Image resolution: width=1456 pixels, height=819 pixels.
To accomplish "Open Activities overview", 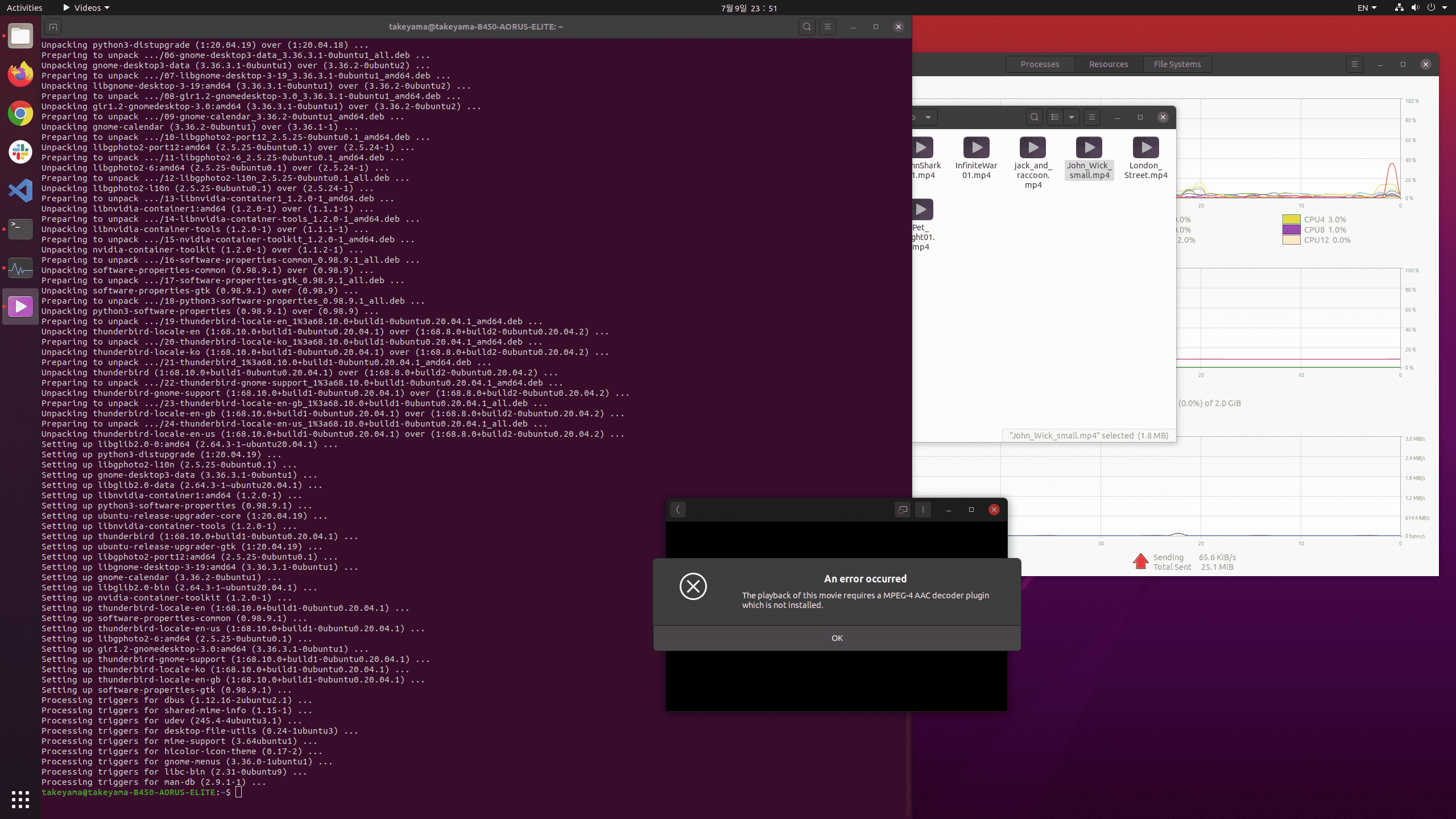I will tap(24, 8).
